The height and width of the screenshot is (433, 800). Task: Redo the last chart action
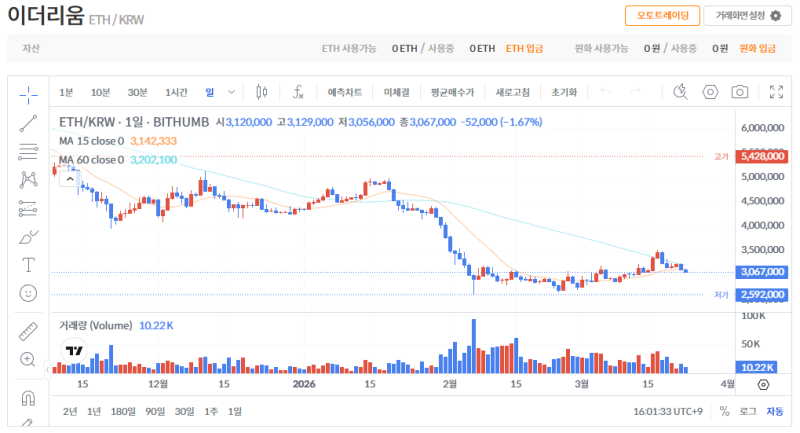(635, 92)
